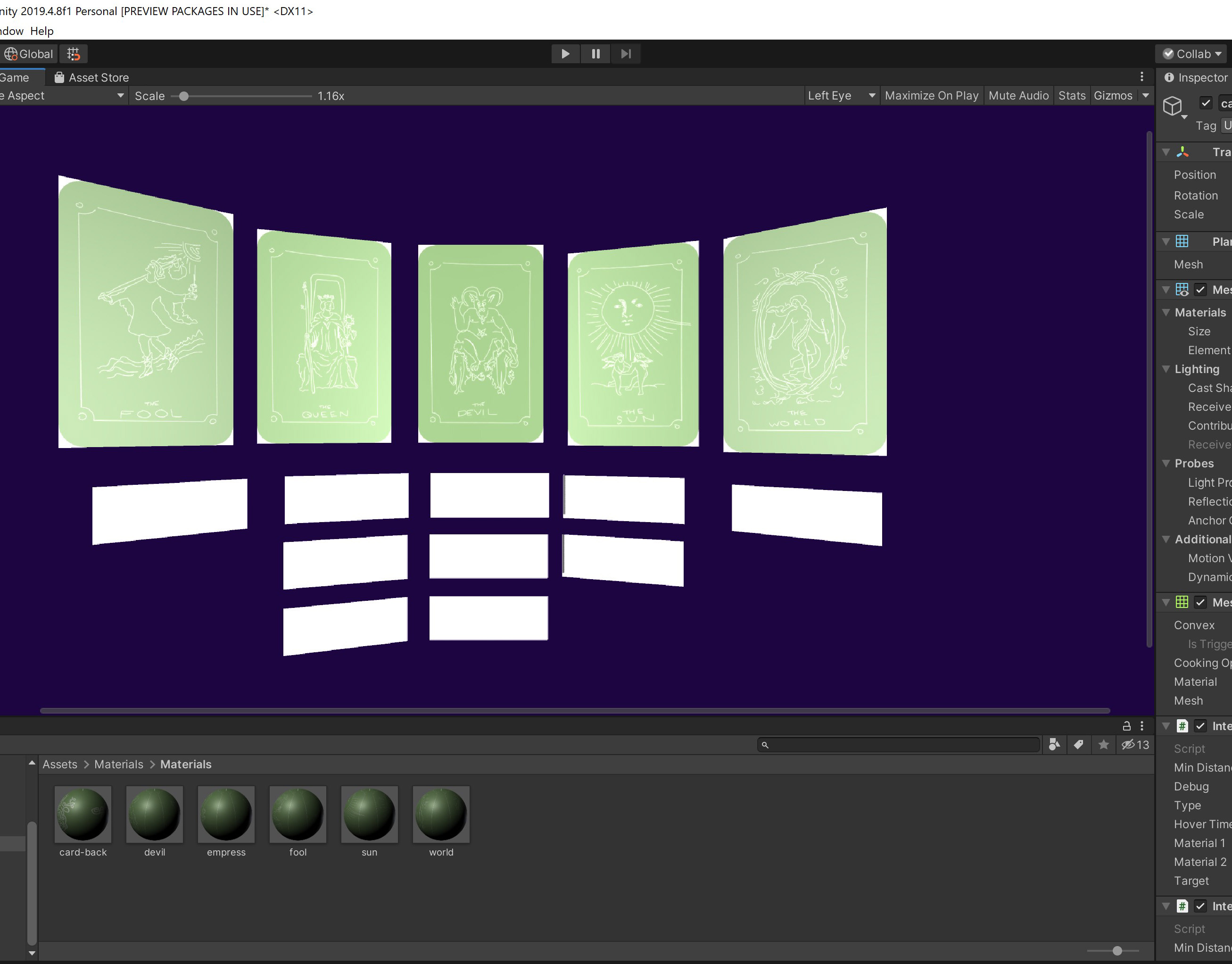
Task: Collapse the Transform component
Action: [1166, 152]
